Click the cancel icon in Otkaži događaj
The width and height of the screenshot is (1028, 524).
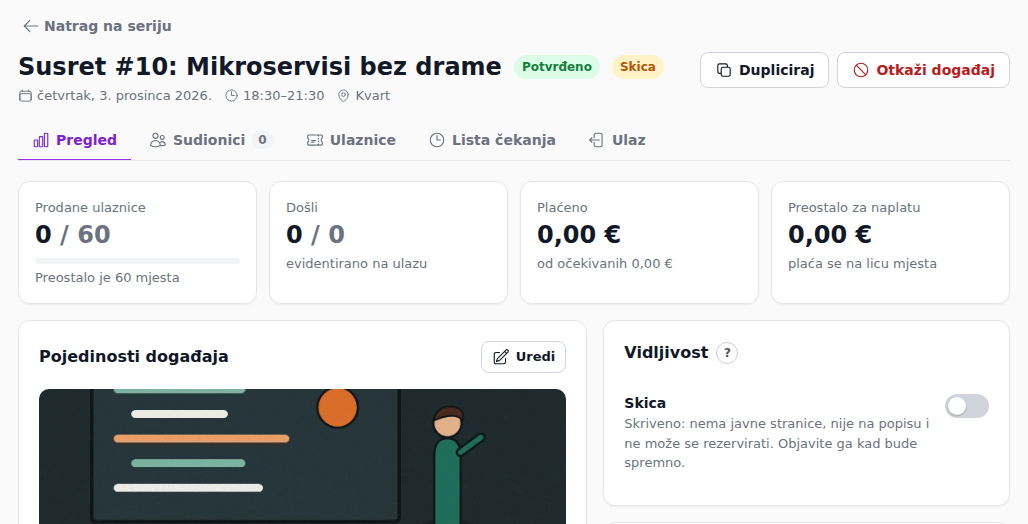coord(861,70)
